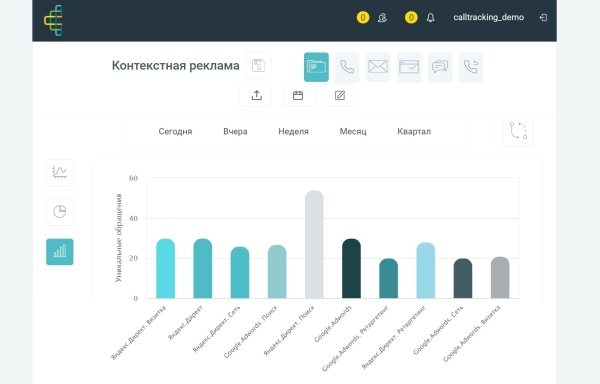This screenshot has width=600, height=384.
Task: Select the email envelope filter icon
Action: point(378,67)
